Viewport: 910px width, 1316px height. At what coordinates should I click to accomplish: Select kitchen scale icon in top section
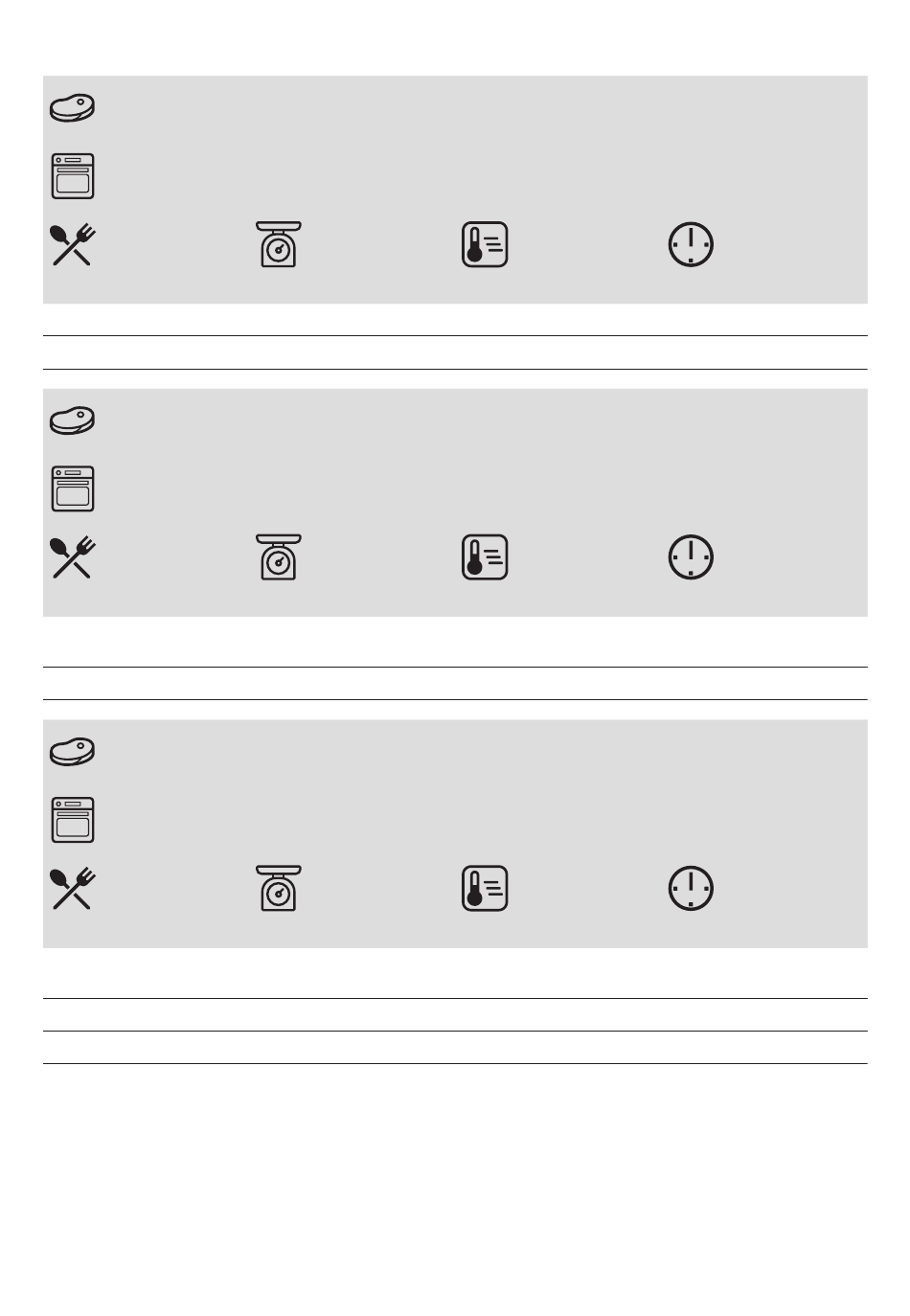279,244
